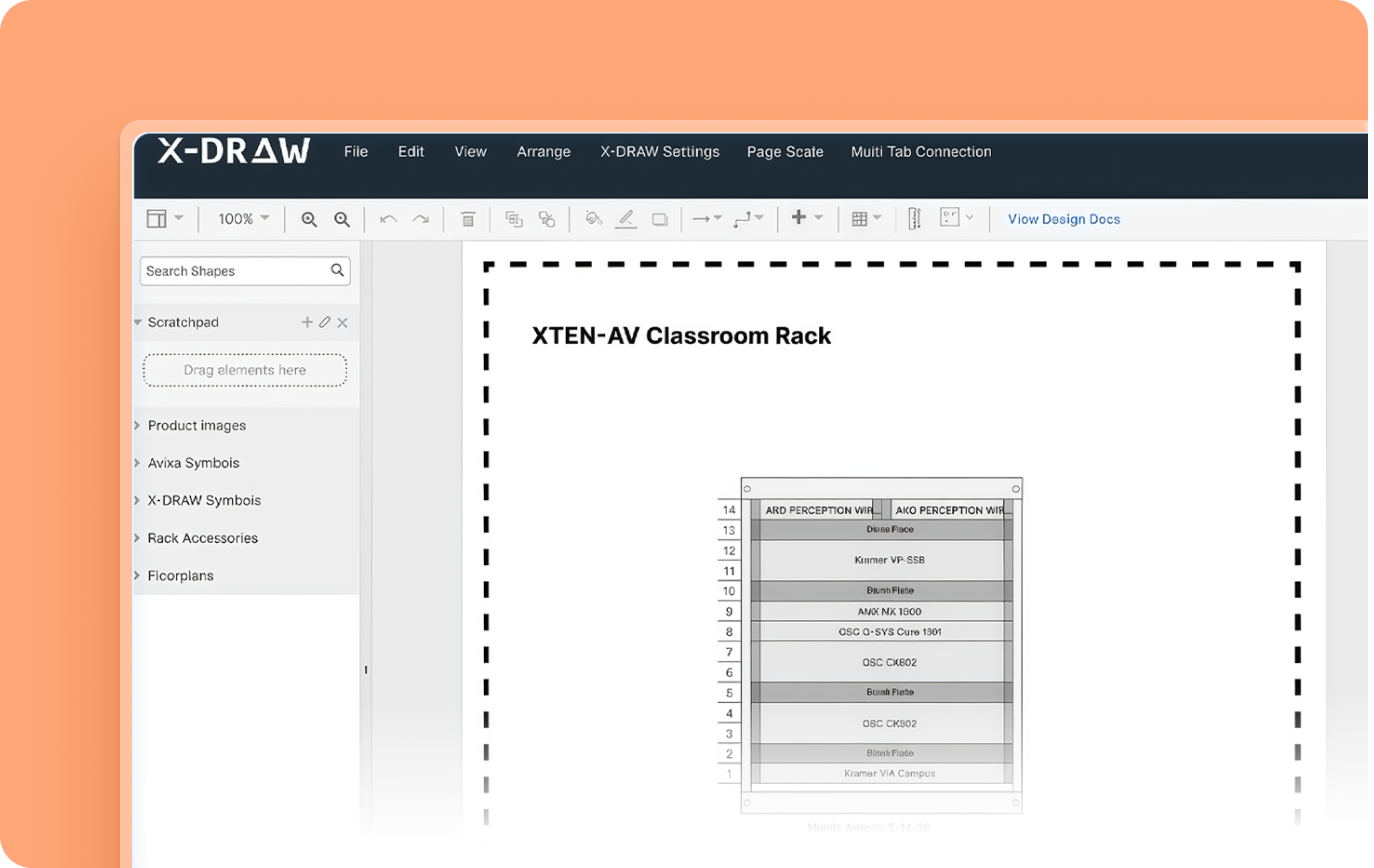1374x868 pixels.
Task: Open the table grid dropdown
Action: click(x=866, y=218)
